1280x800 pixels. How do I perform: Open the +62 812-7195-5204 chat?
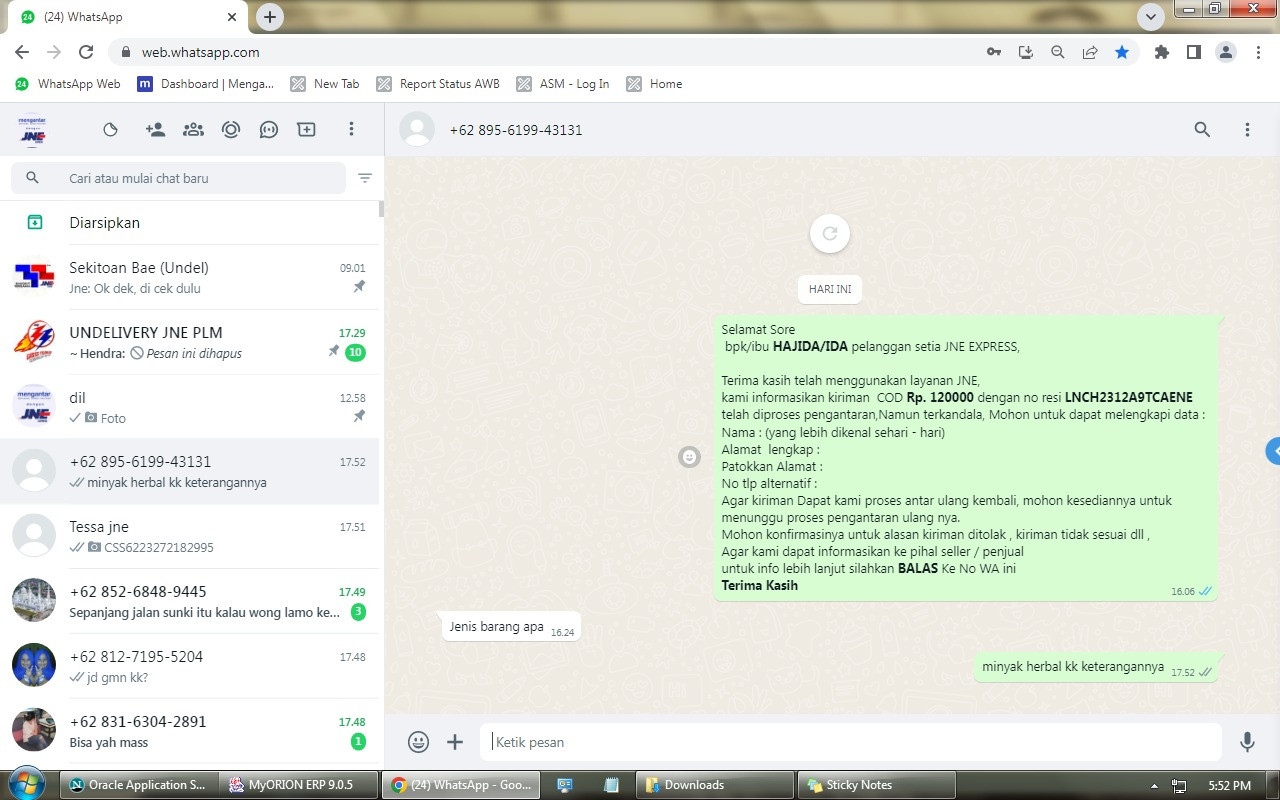(x=190, y=666)
